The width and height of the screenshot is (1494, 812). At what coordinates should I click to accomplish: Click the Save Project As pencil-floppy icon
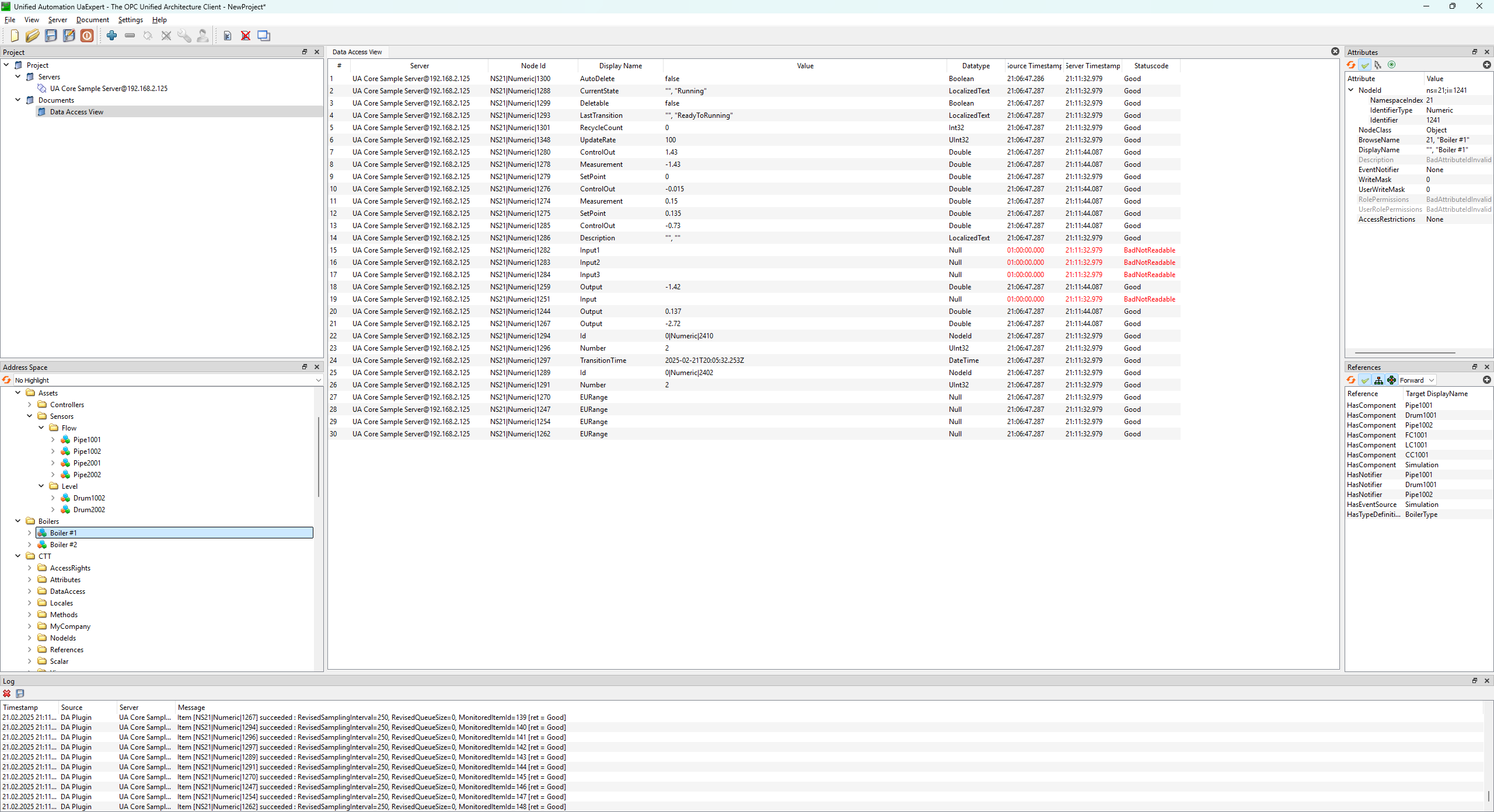pyautogui.click(x=69, y=36)
